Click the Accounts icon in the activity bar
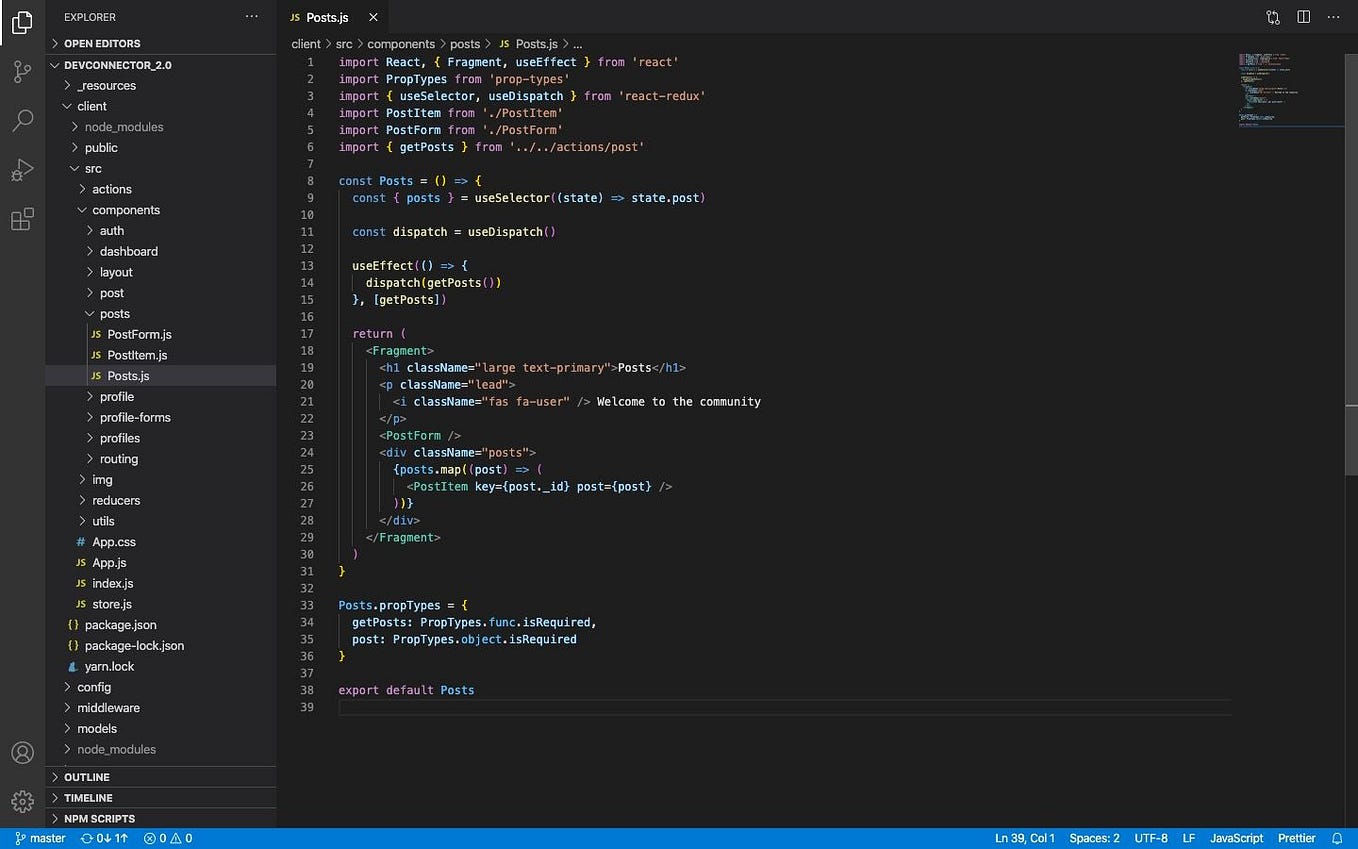 22,752
